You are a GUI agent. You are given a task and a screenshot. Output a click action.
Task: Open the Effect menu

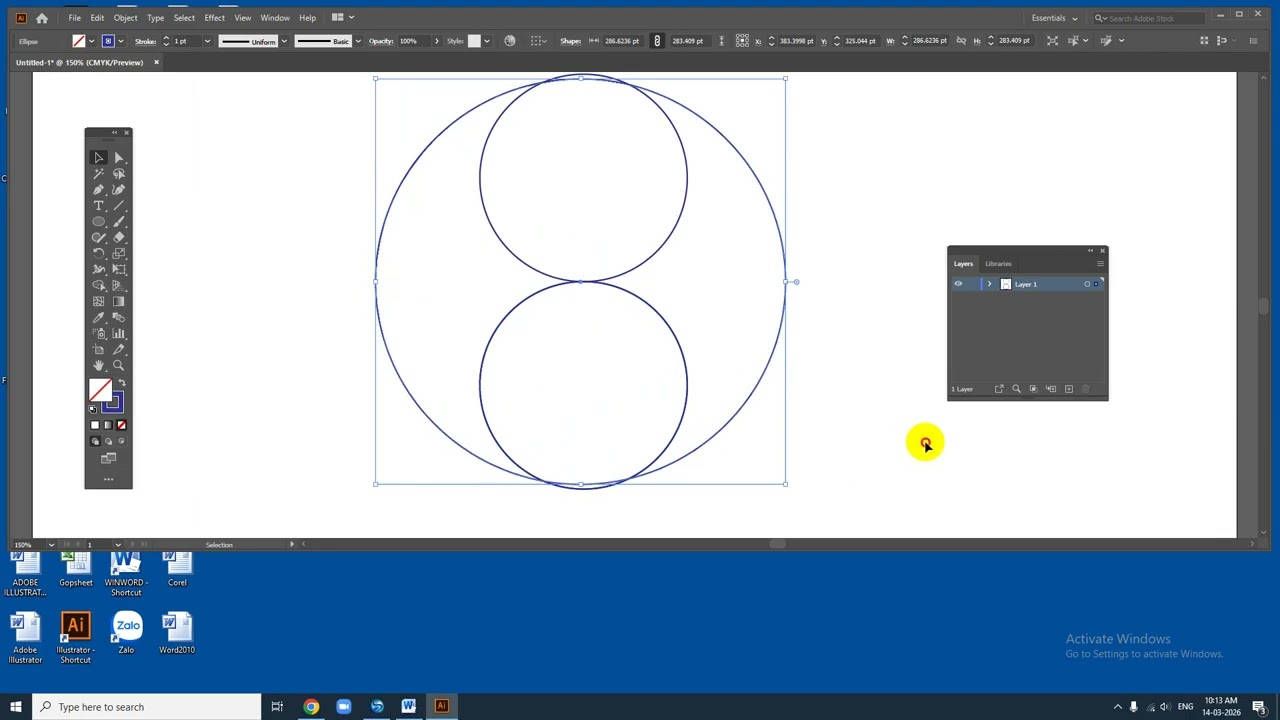click(x=214, y=18)
